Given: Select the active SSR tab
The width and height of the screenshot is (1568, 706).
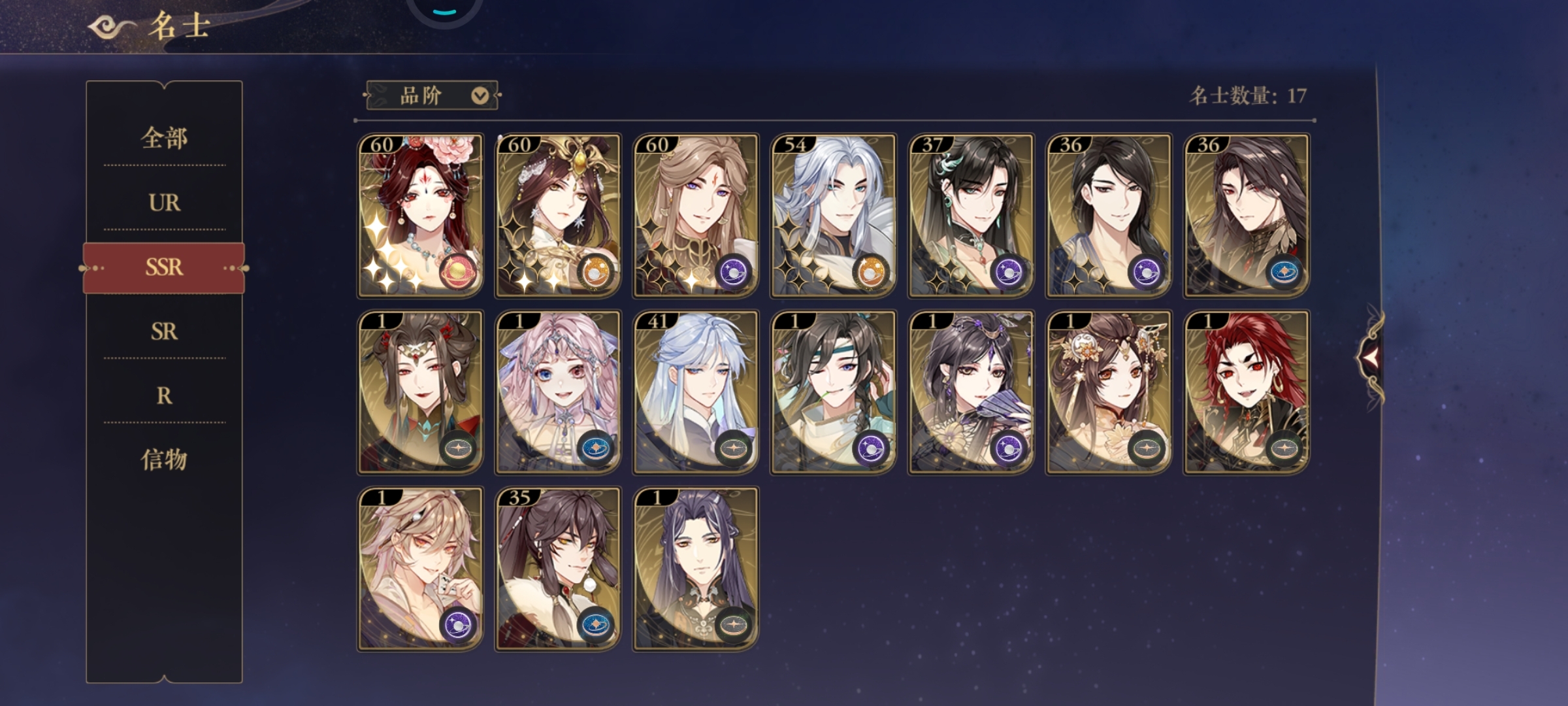Looking at the screenshot, I should point(164,267).
